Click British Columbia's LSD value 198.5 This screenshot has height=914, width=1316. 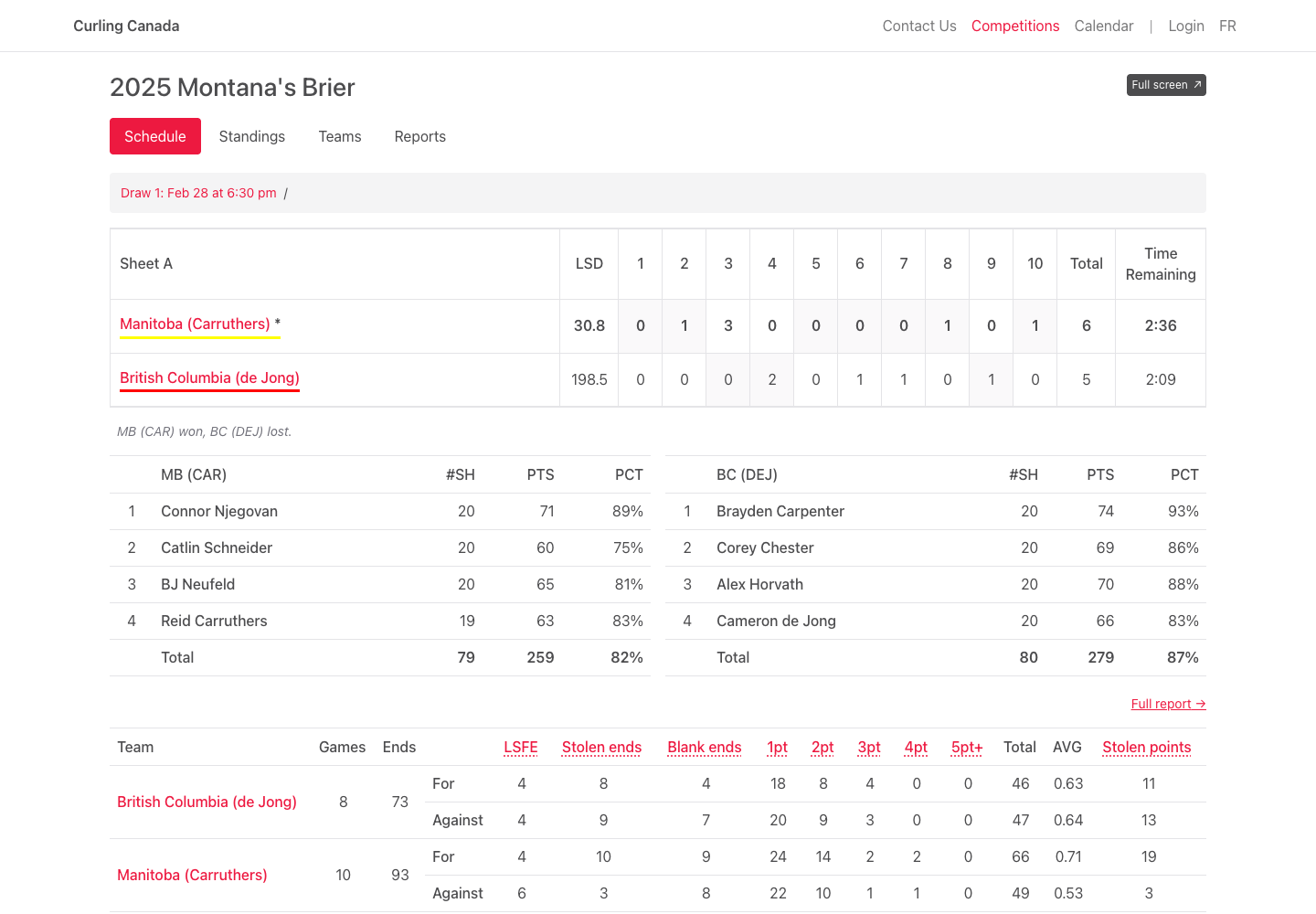pos(589,379)
